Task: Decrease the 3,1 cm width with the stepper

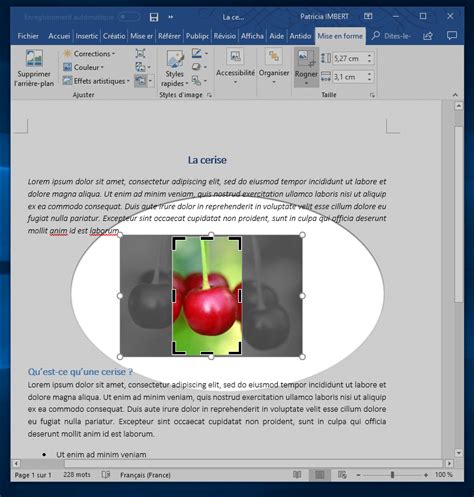Action: [369, 80]
